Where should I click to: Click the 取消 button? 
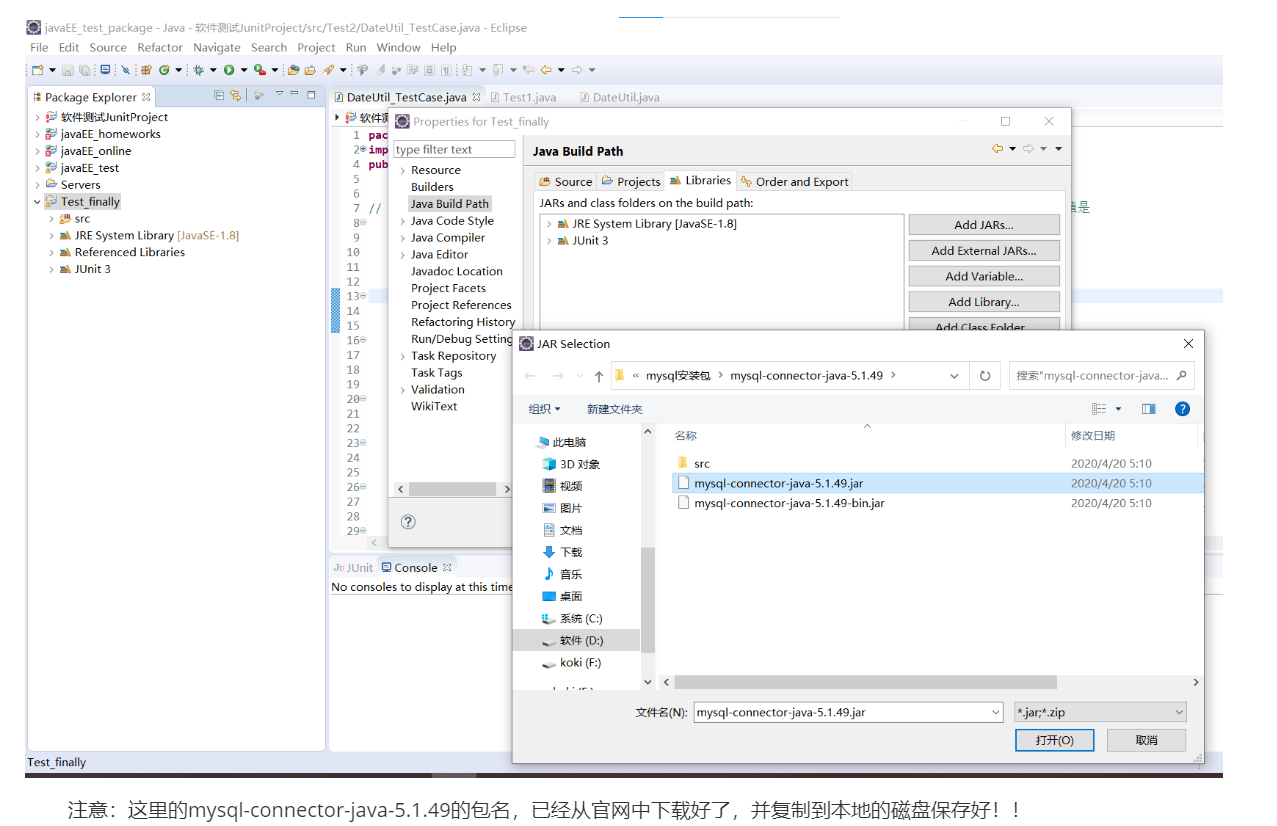1146,740
